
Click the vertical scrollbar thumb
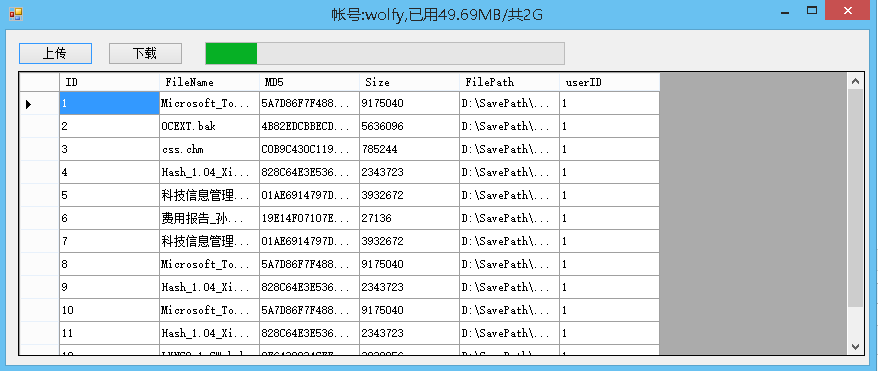(855, 197)
